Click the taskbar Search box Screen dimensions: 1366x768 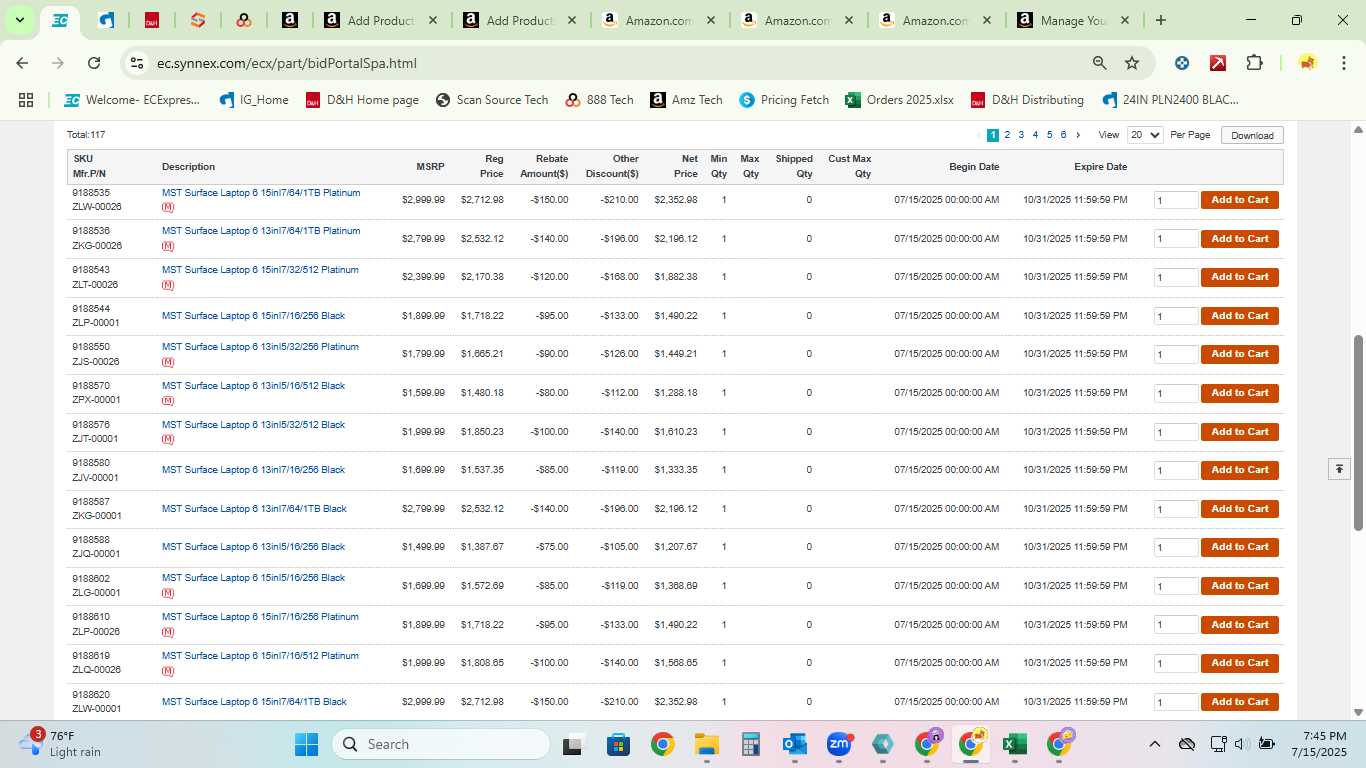pyautogui.click(x=441, y=744)
